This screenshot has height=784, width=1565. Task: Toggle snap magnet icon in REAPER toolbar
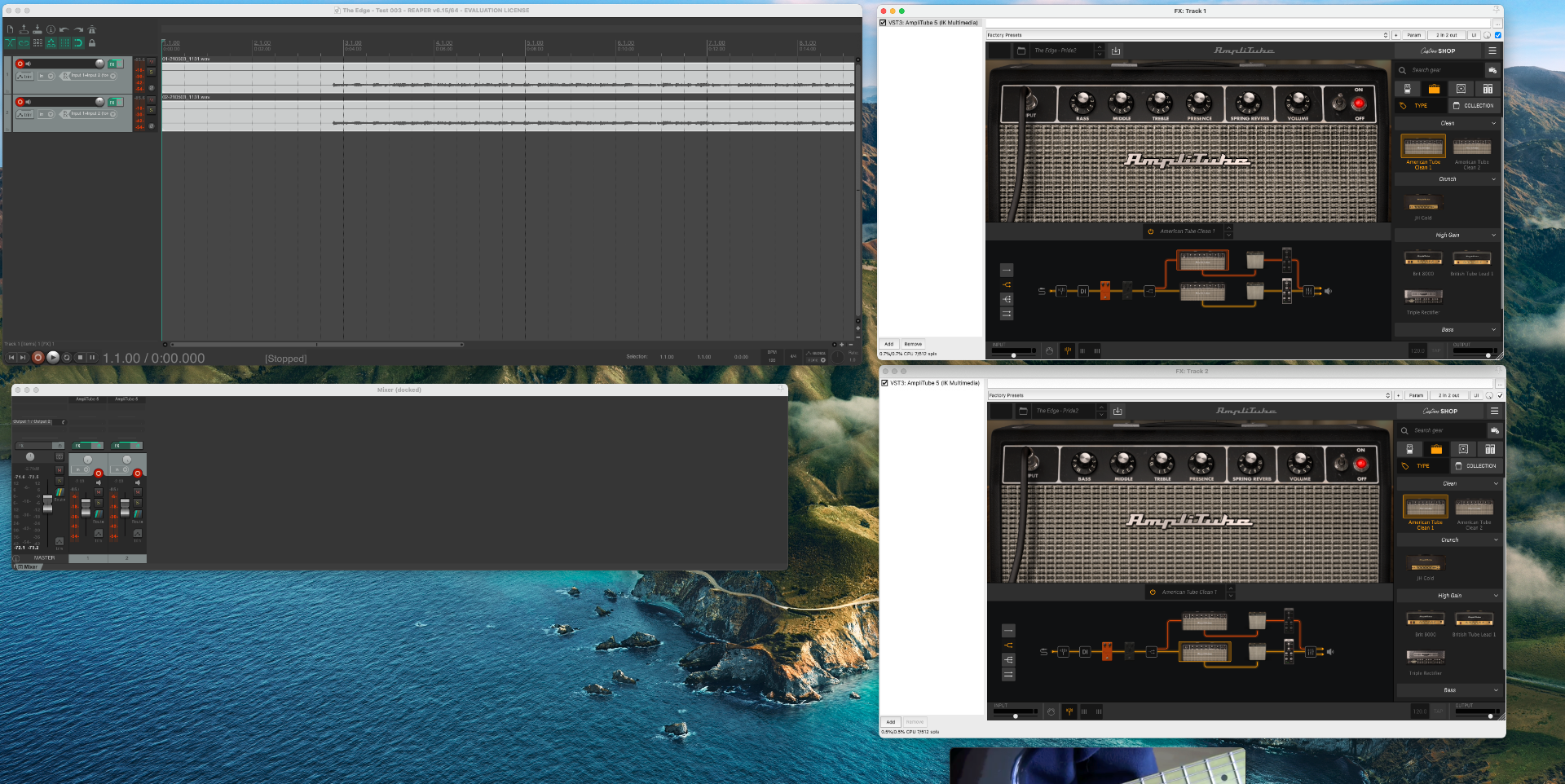pos(78,43)
